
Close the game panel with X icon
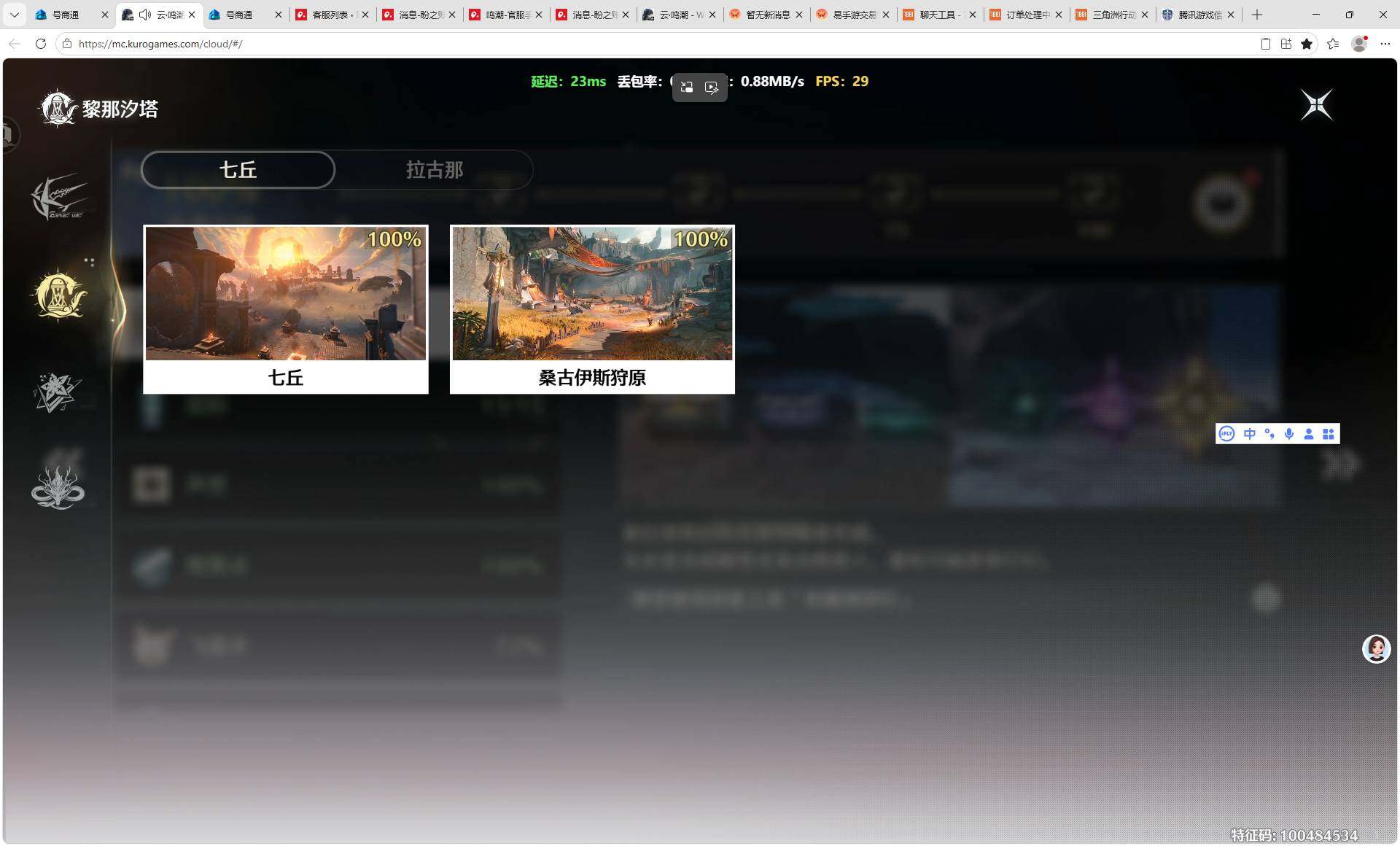click(x=1317, y=105)
